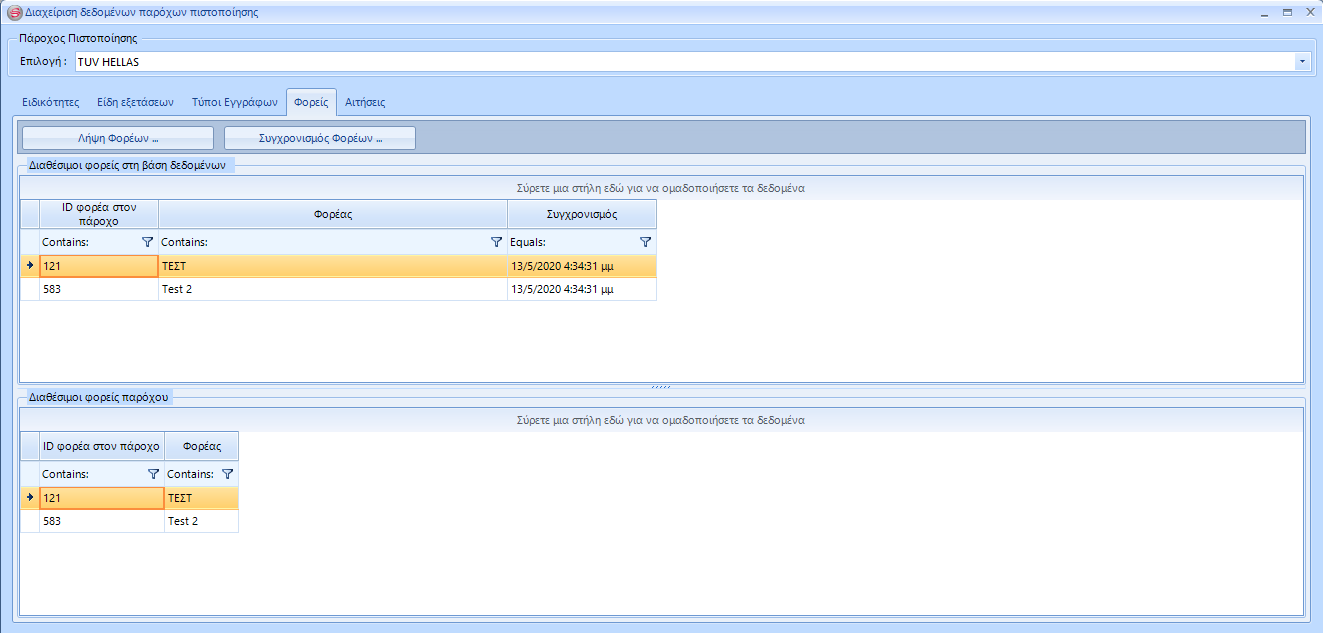Select row 583 in lower provider table
The width and height of the screenshot is (1323, 633).
tap(102, 521)
